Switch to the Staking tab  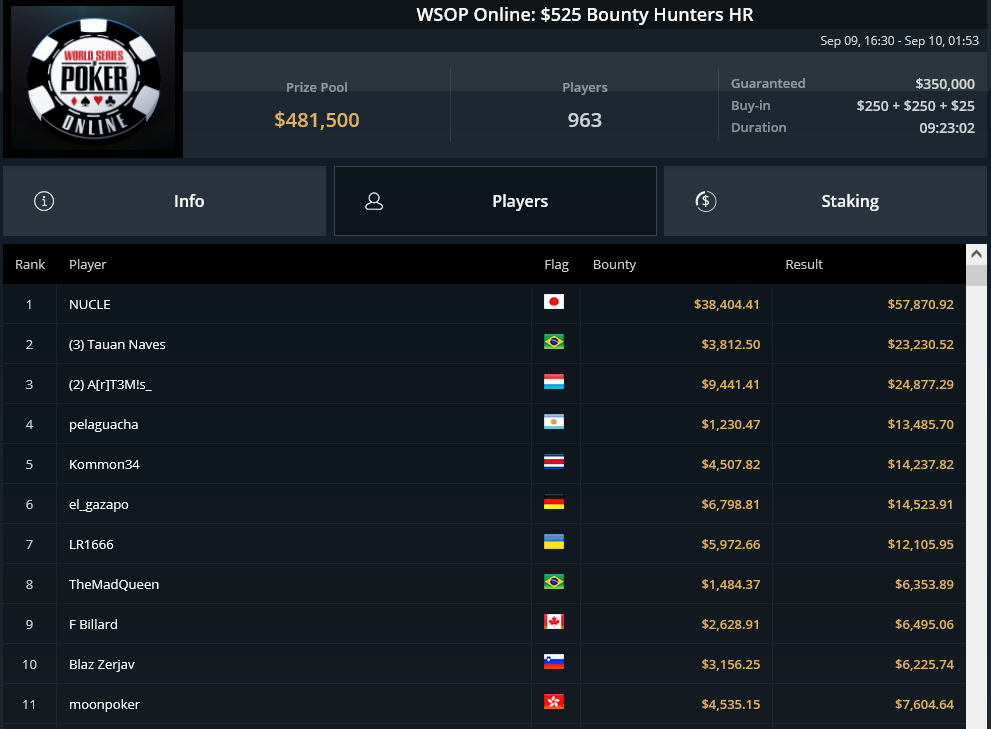(x=825, y=201)
